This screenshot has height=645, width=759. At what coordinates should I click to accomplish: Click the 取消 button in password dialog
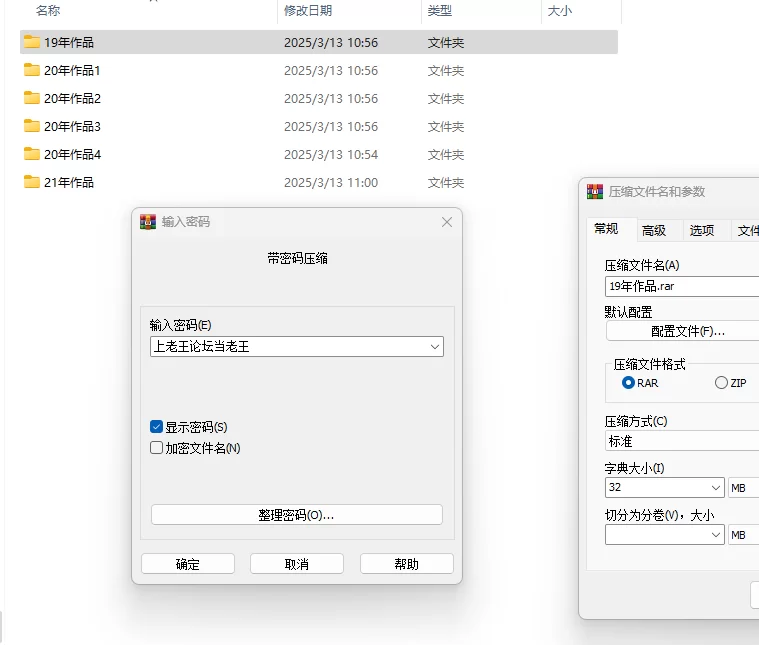(x=297, y=564)
